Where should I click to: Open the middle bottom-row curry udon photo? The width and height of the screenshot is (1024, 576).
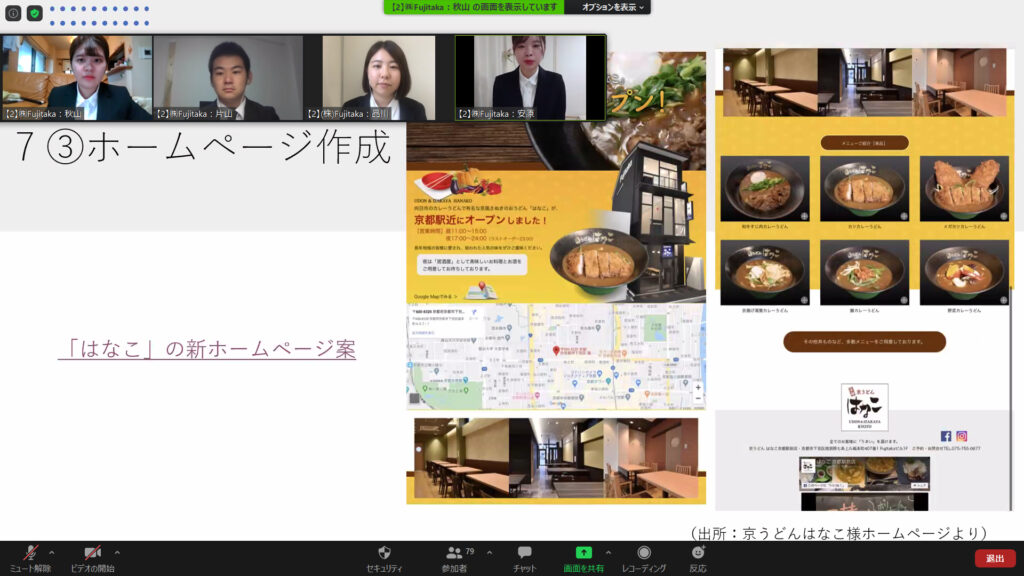pos(864,272)
